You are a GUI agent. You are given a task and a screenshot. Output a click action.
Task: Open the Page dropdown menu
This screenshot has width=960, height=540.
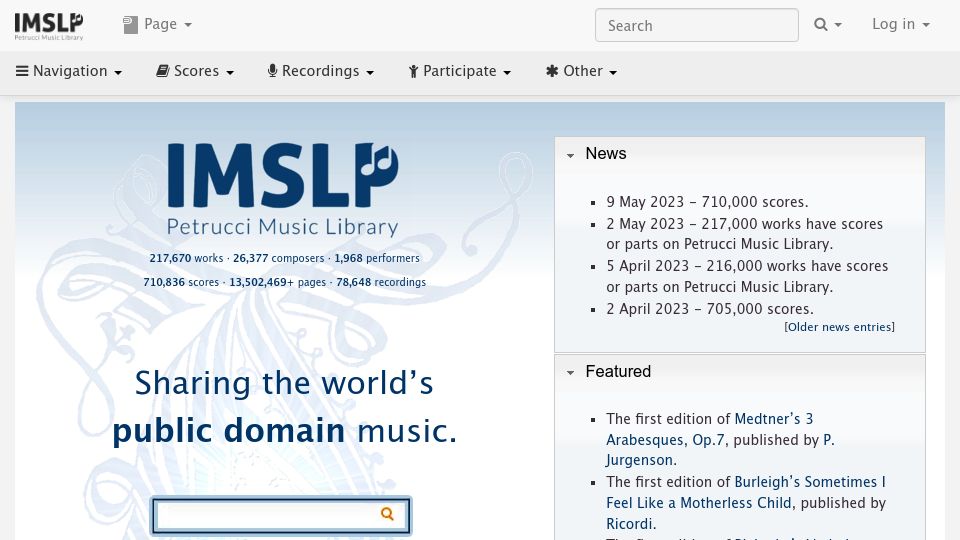158,24
